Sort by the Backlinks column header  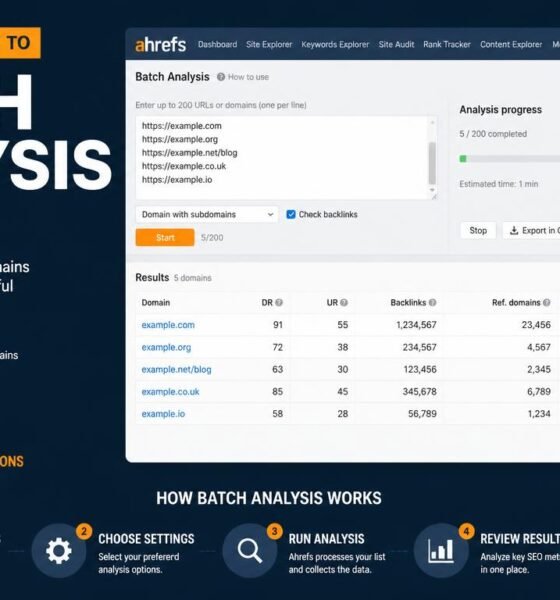(408, 302)
